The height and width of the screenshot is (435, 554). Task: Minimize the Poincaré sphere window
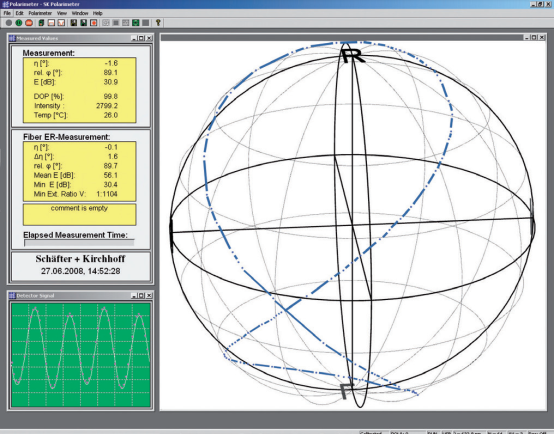coord(526,37)
